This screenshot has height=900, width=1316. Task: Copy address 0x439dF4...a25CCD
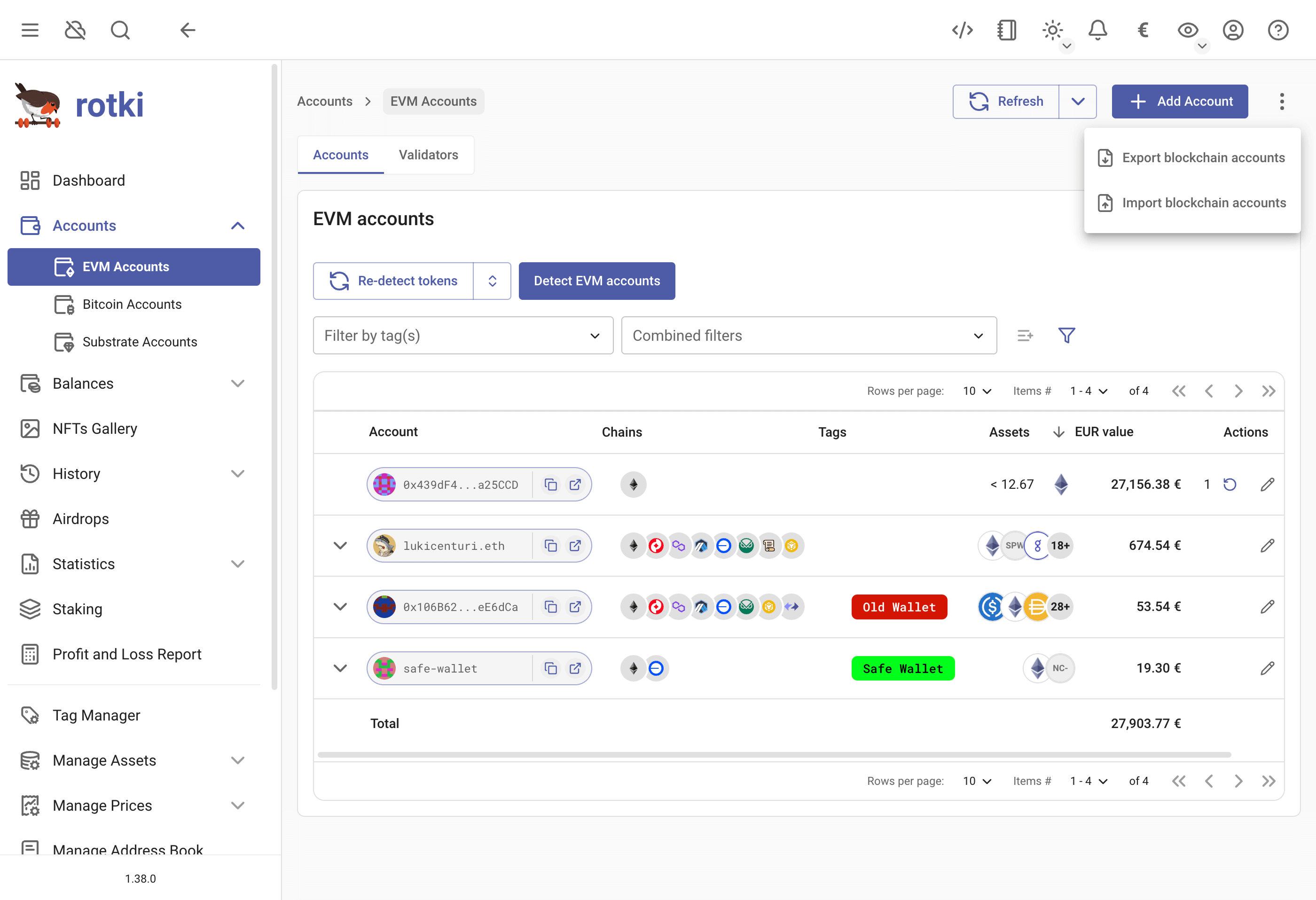[550, 484]
